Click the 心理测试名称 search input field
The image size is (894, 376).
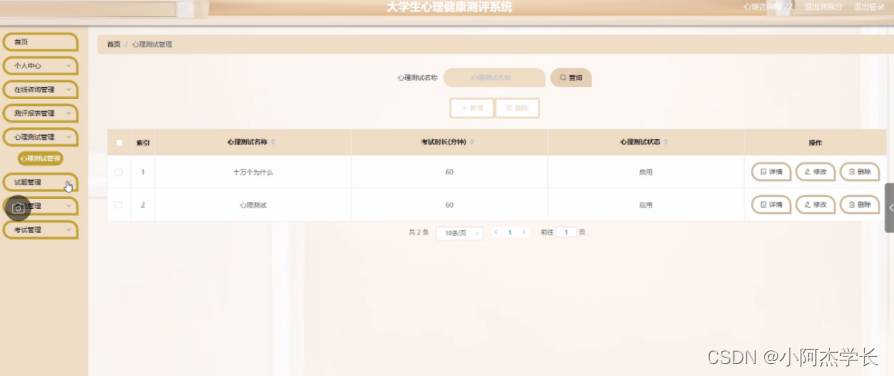point(494,78)
